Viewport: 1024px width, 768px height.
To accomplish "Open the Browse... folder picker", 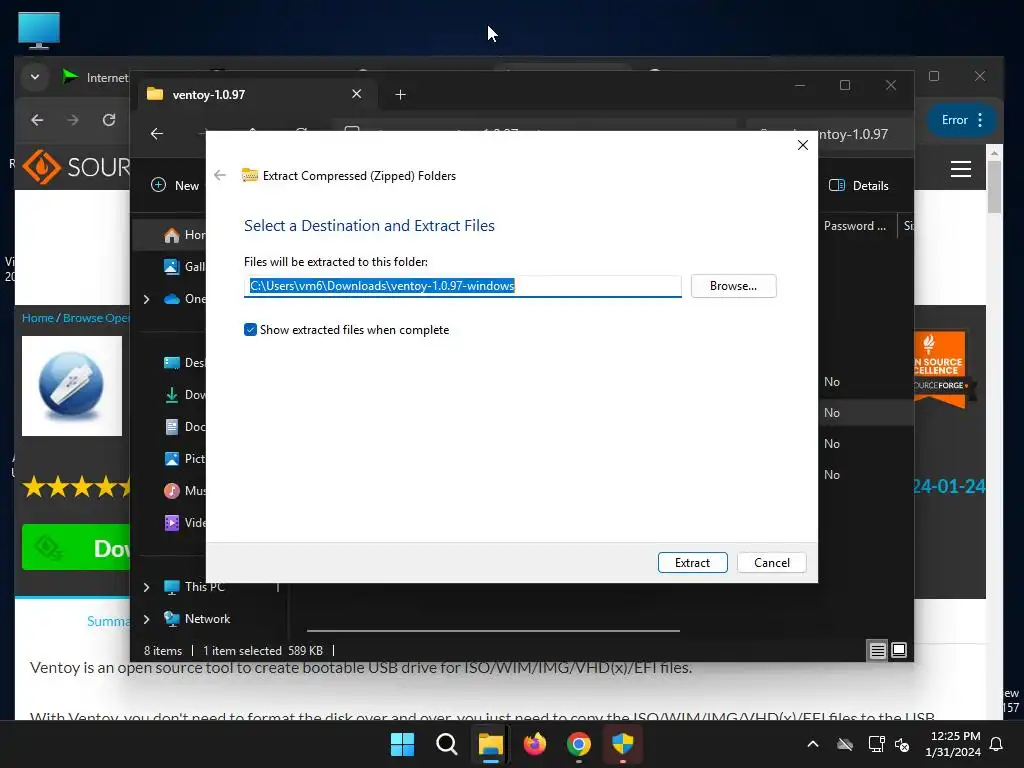I will 733,286.
